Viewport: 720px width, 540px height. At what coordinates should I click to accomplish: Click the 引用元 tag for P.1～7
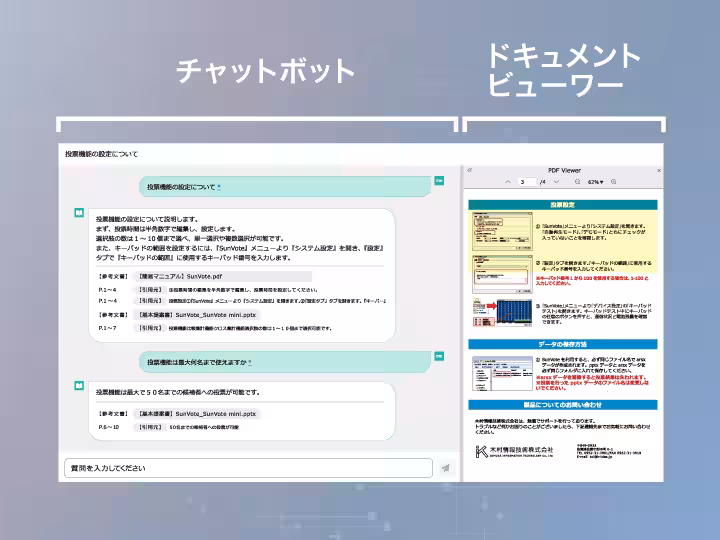point(152,327)
